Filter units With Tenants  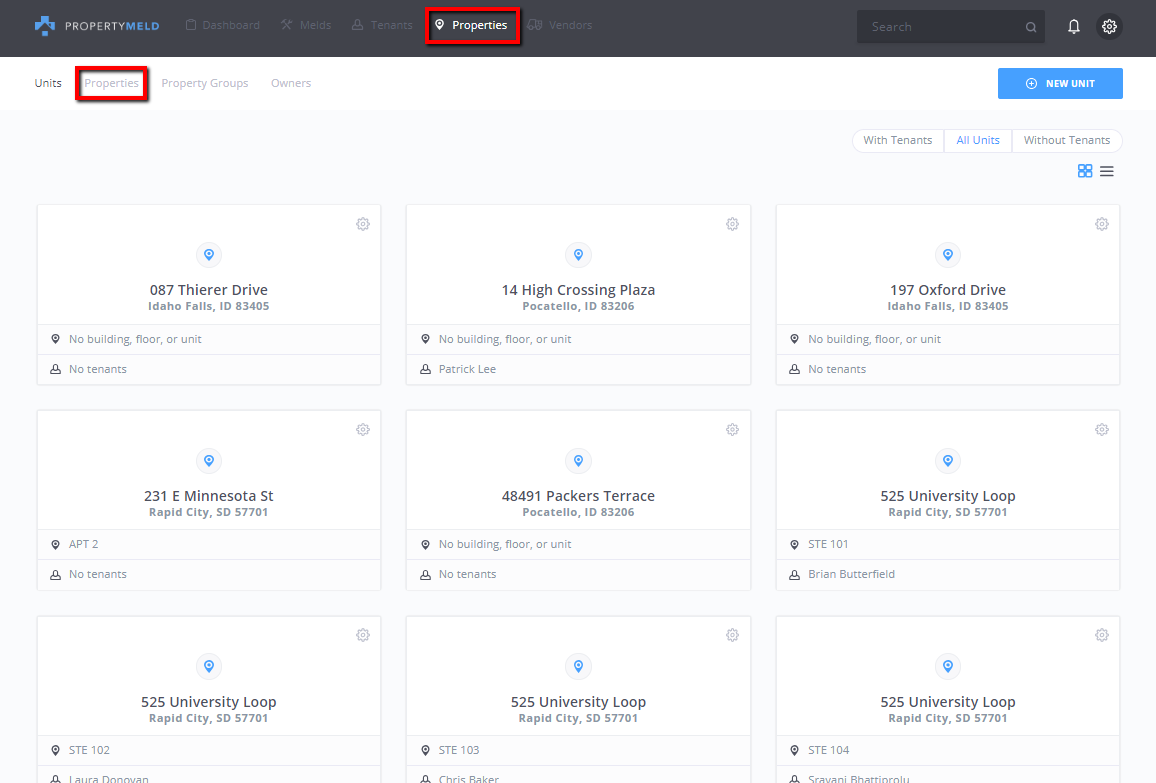(897, 140)
